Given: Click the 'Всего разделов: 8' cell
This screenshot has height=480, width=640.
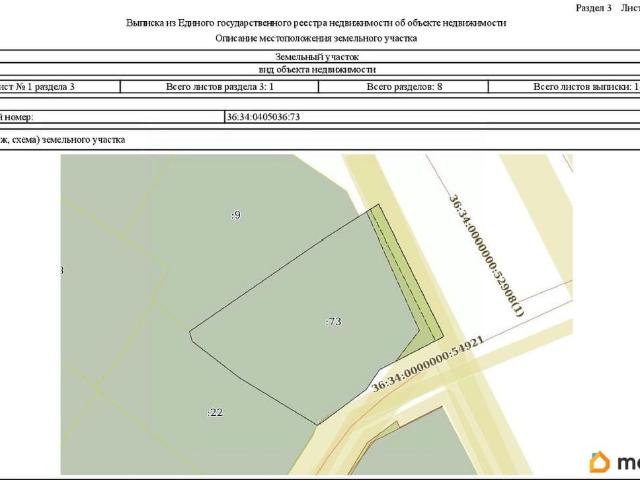Looking at the screenshot, I should coord(404,87).
